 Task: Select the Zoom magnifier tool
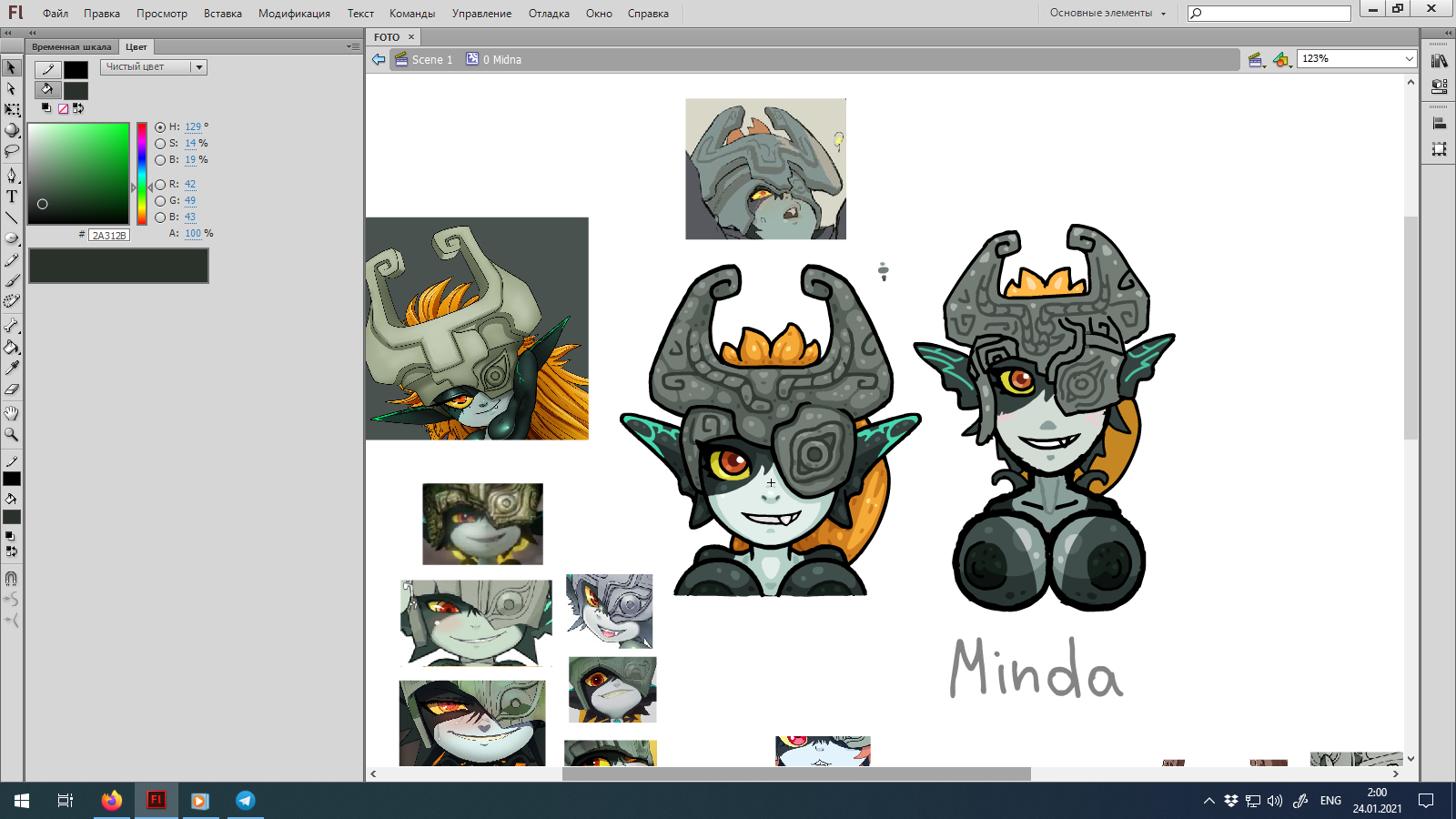[x=12, y=435]
